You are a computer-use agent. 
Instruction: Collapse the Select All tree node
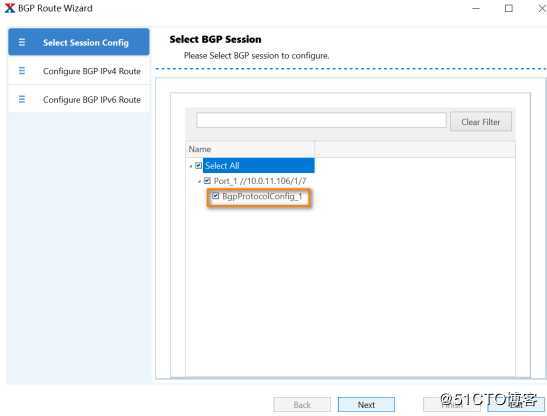(191, 166)
